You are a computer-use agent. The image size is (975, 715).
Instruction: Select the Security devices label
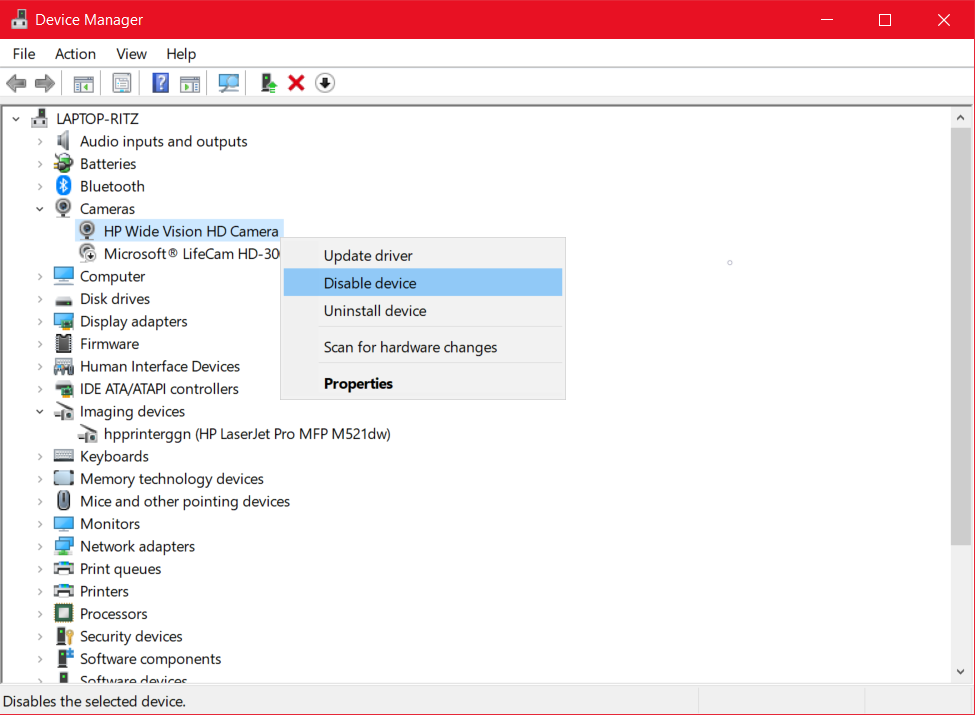[x=131, y=636]
